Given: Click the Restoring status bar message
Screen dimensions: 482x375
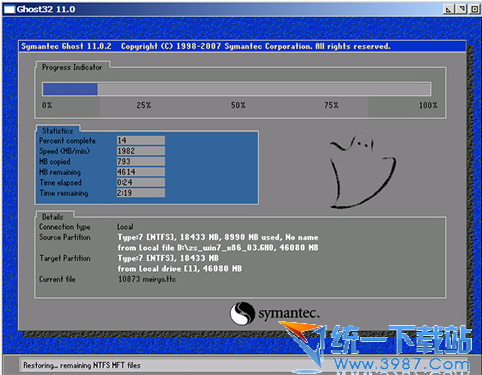Looking at the screenshot, I should coord(82,365).
